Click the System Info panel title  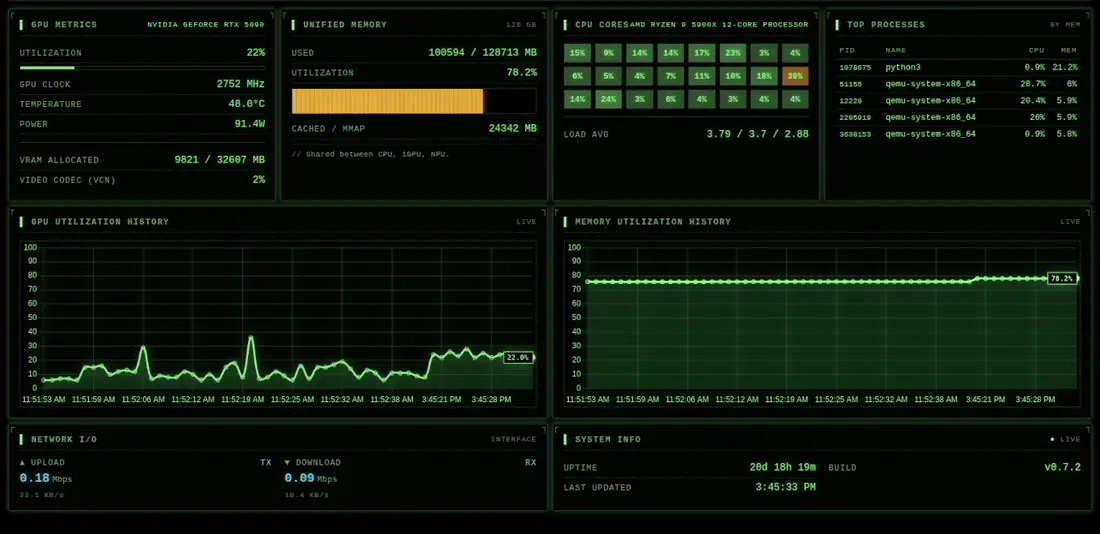click(x=608, y=439)
